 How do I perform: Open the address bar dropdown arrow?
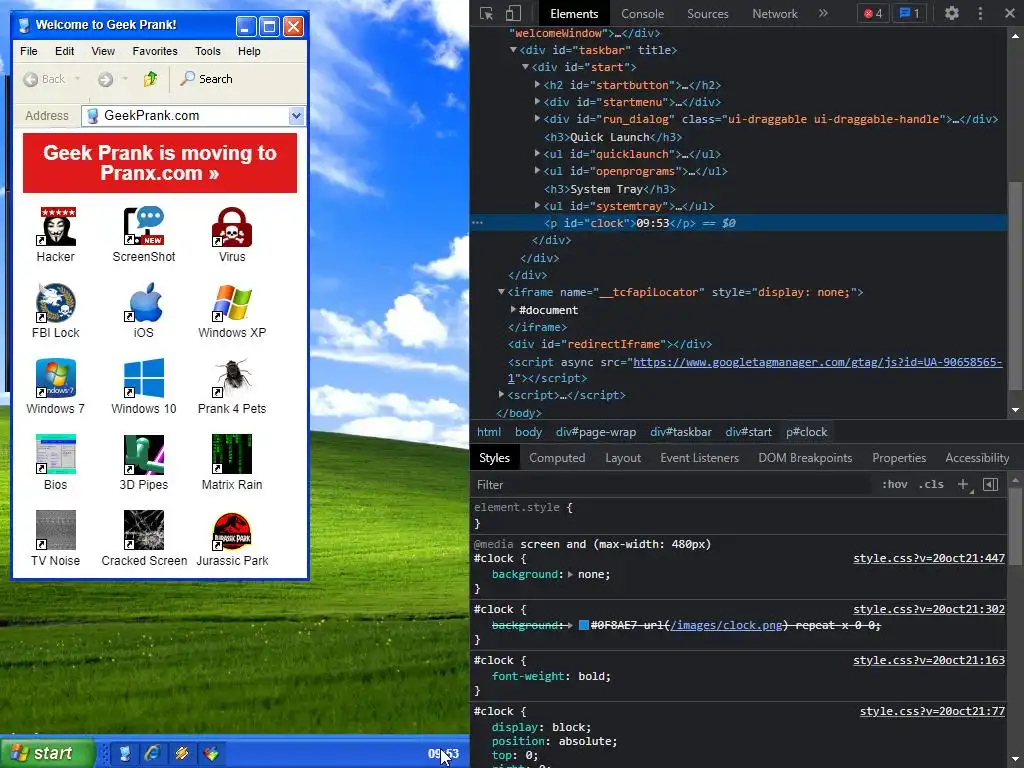tap(296, 116)
